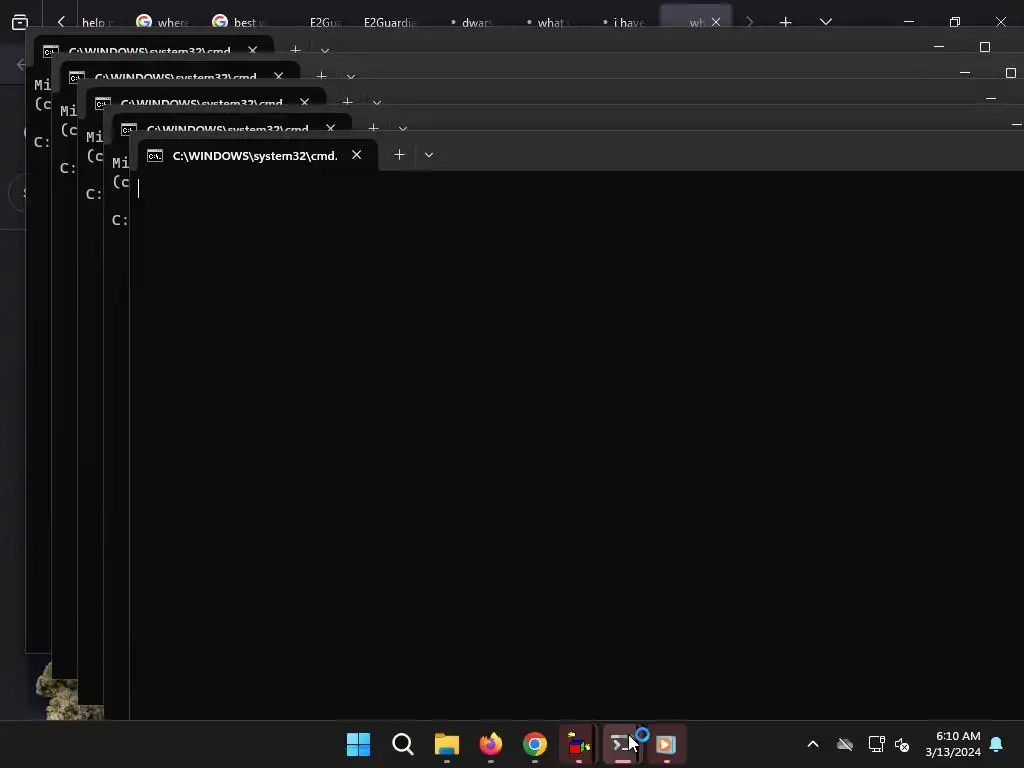
Task: Minimize the rearmost terminal window
Action: pyautogui.click(x=939, y=47)
